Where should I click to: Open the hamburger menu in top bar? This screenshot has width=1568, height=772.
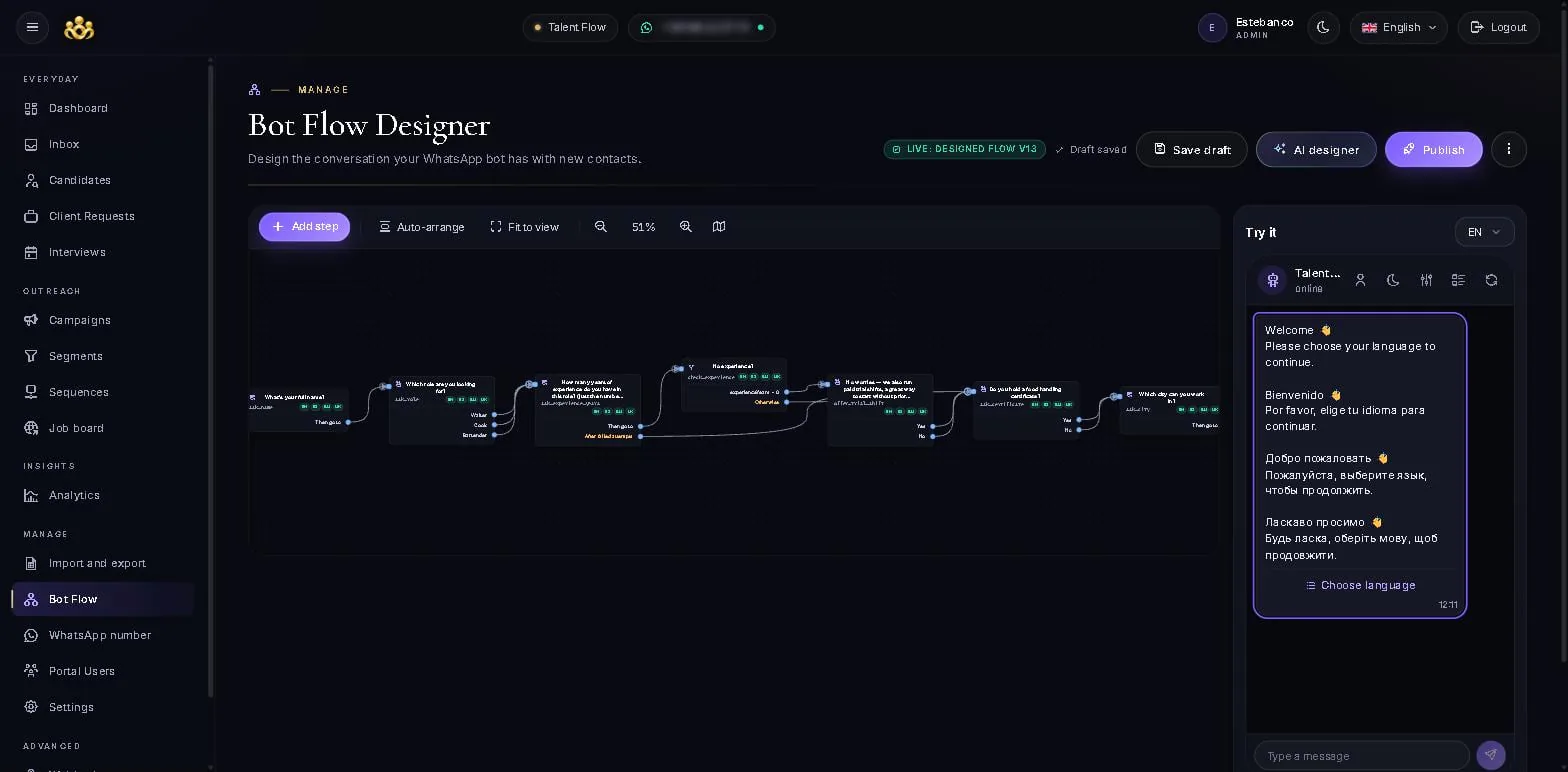click(x=32, y=27)
